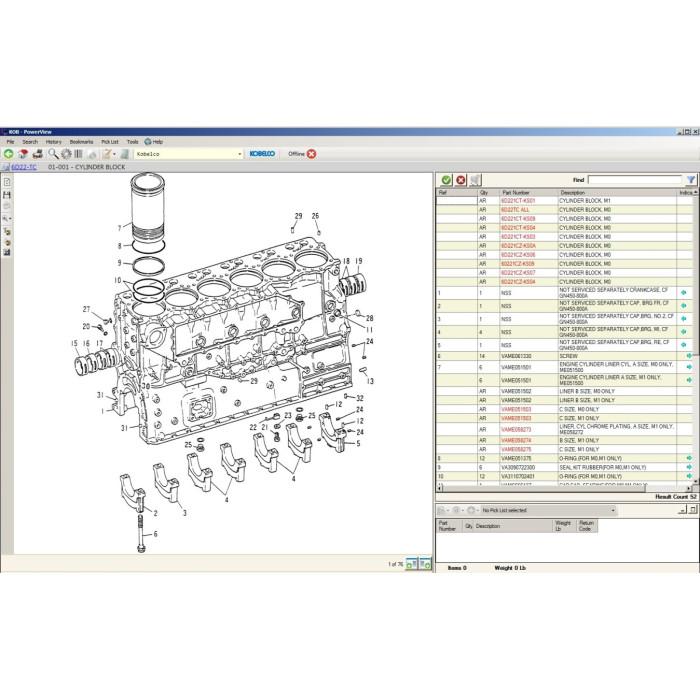
Task: Click the green back arrow in toolbar
Action: coord(8,154)
